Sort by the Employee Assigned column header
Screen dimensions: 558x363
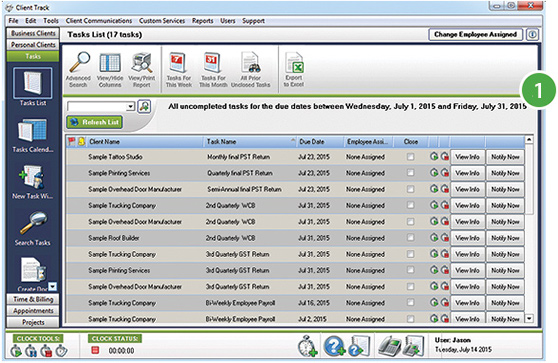pyautogui.click(x=368, y=142)
